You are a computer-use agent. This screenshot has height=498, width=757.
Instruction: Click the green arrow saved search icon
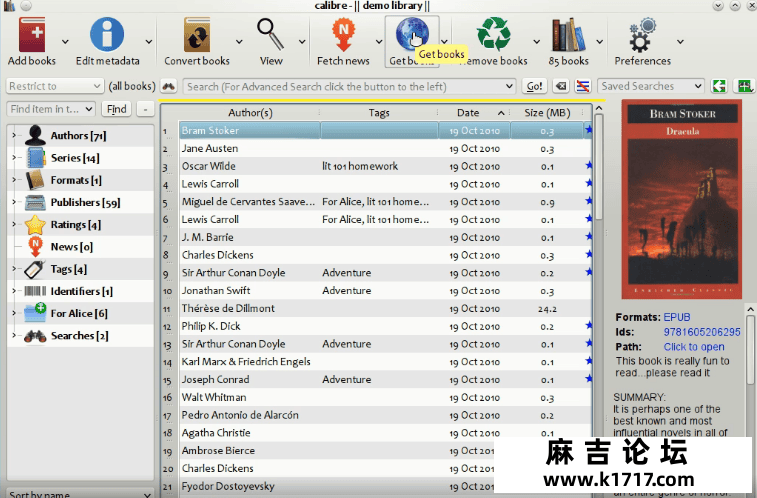[719, 86]
